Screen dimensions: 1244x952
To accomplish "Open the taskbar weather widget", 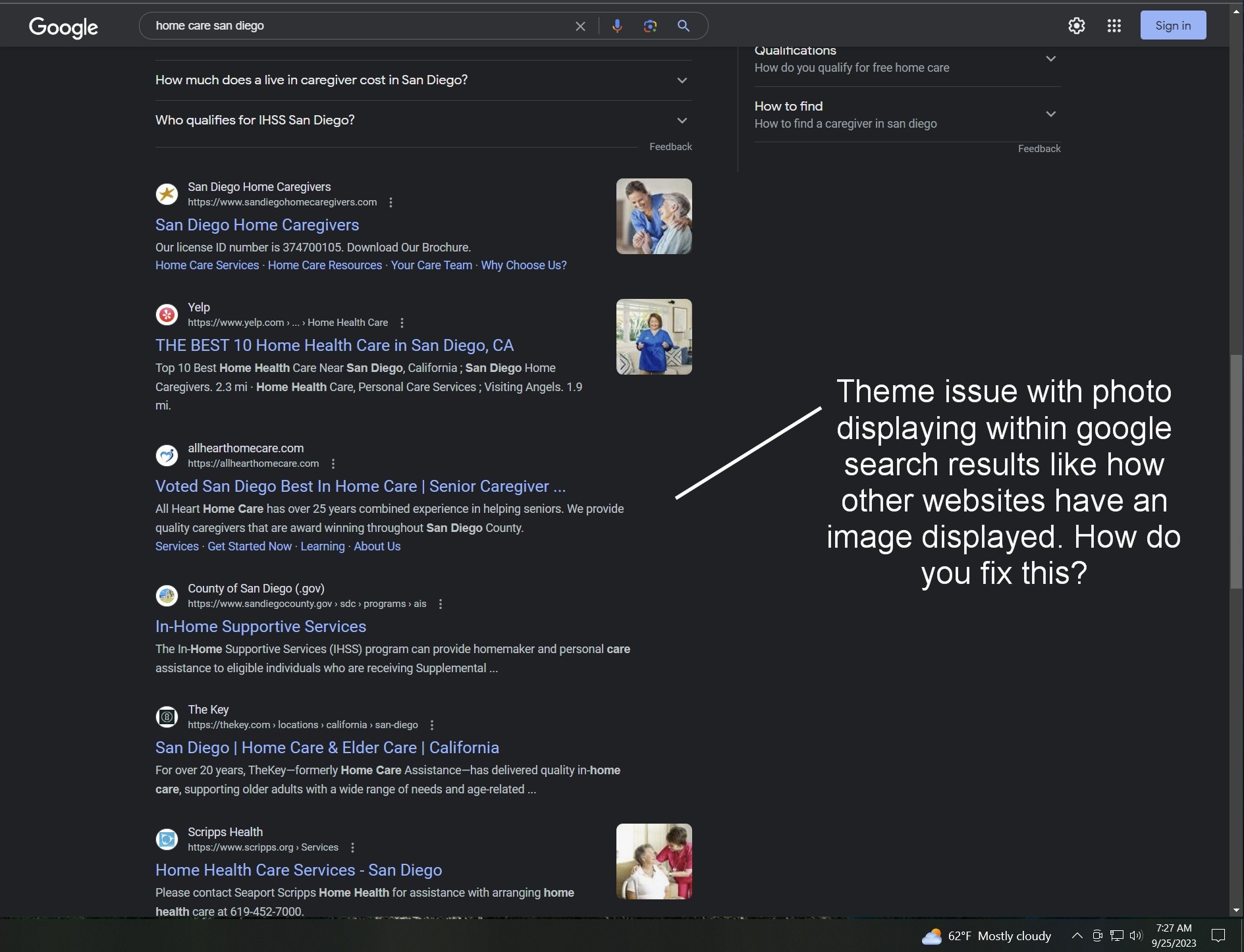I will point(986,936).
